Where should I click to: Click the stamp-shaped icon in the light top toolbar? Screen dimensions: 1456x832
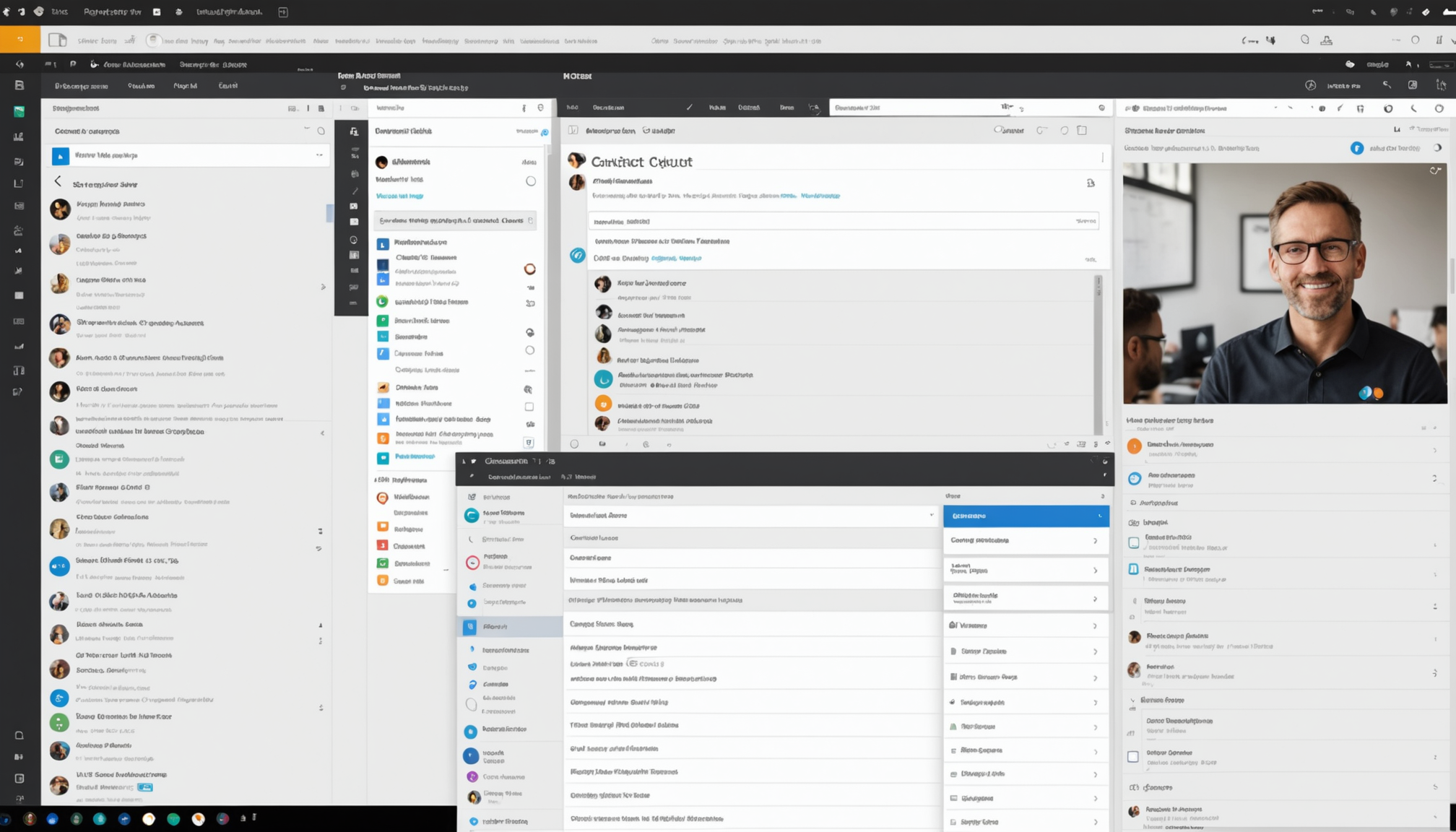coord(1327,40)
